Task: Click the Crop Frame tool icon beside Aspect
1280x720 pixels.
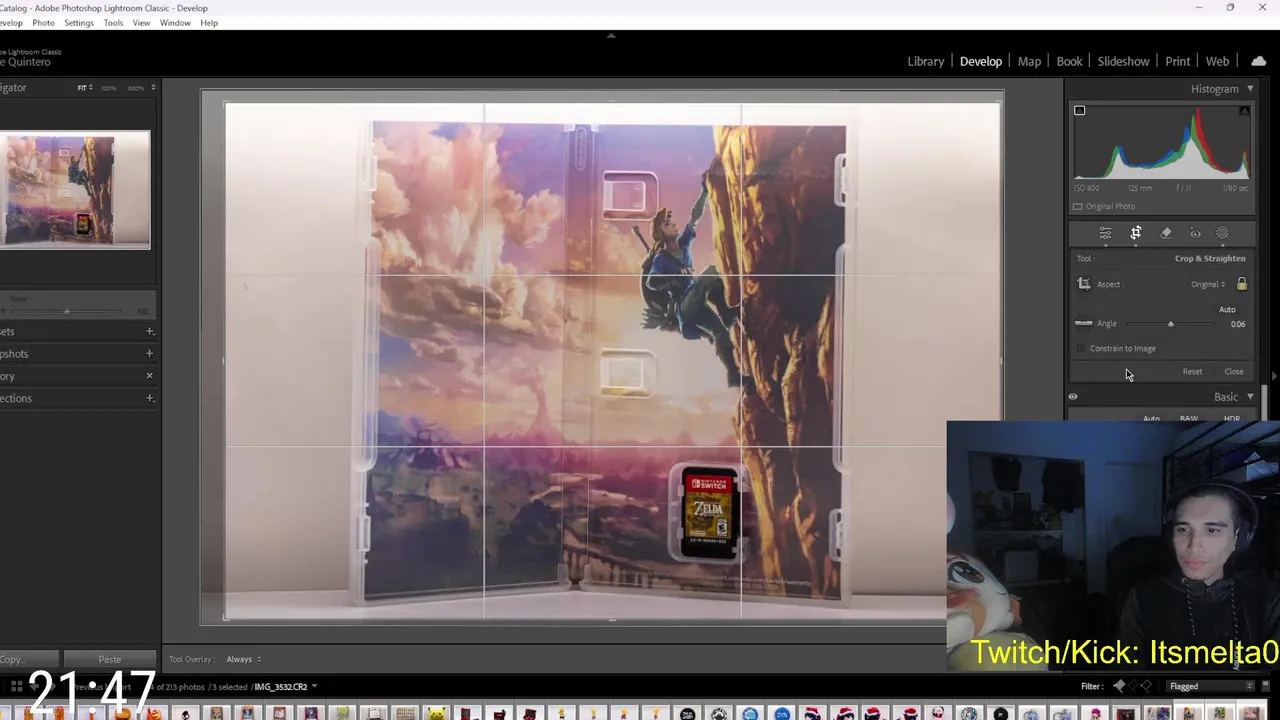Action: [x=1084, y=284]
